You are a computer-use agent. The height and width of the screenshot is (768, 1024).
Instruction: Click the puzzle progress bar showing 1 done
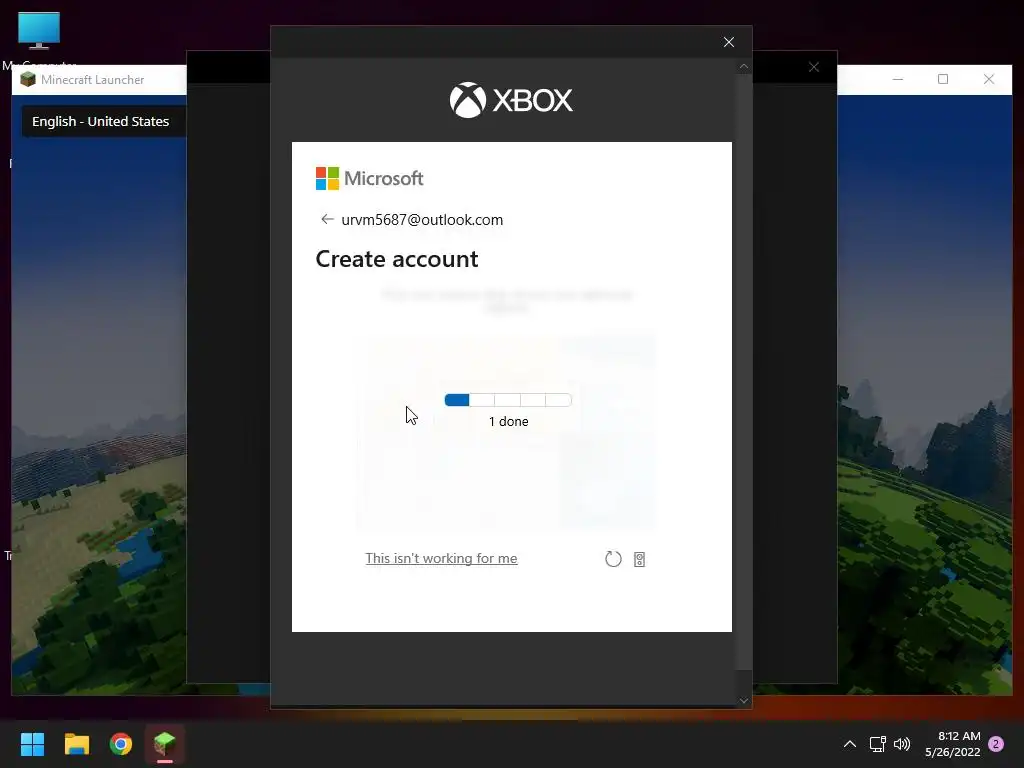click(x=508, y=400)
